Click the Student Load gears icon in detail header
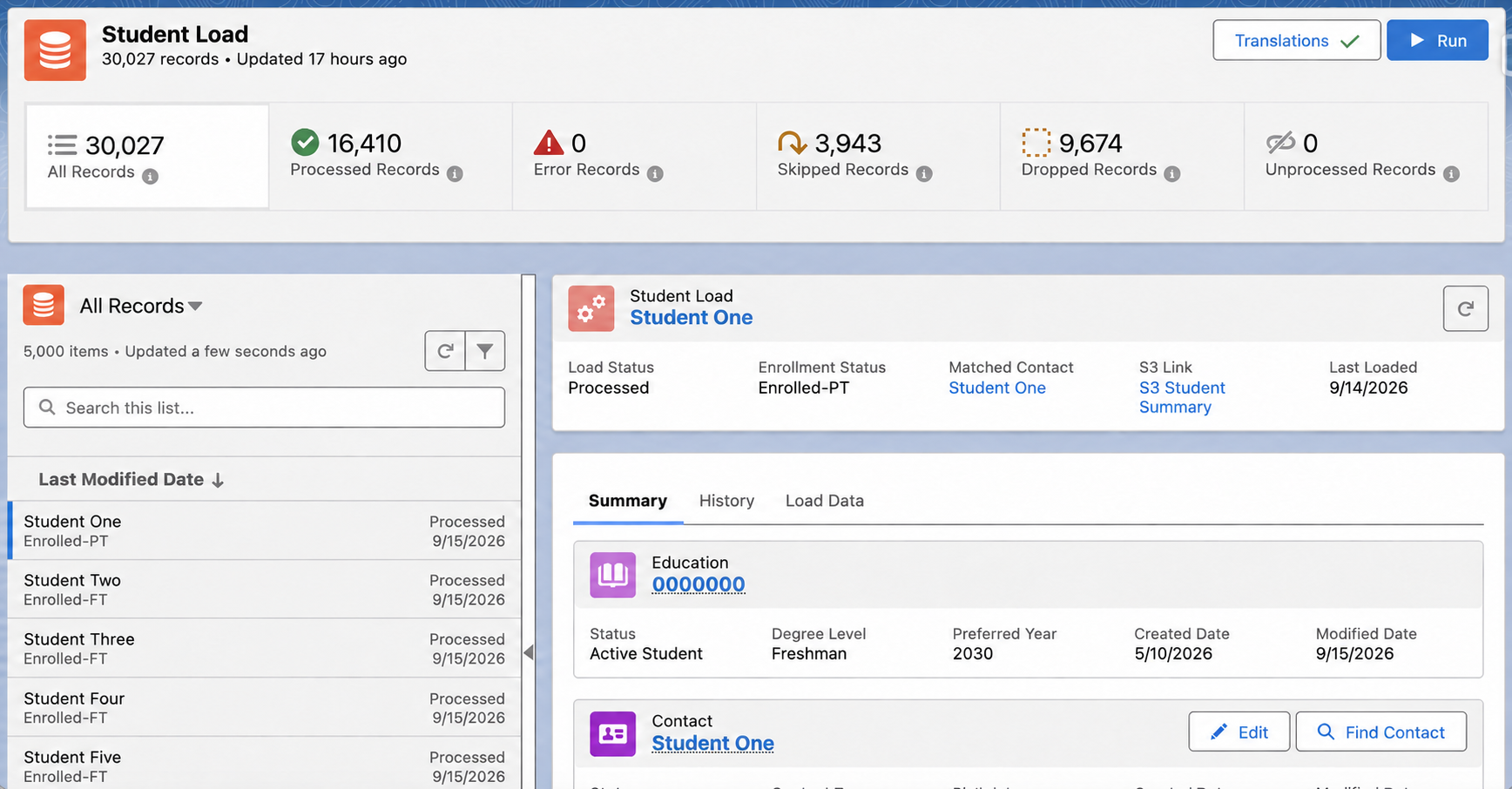1512x789 pixels. pos(591,308)
